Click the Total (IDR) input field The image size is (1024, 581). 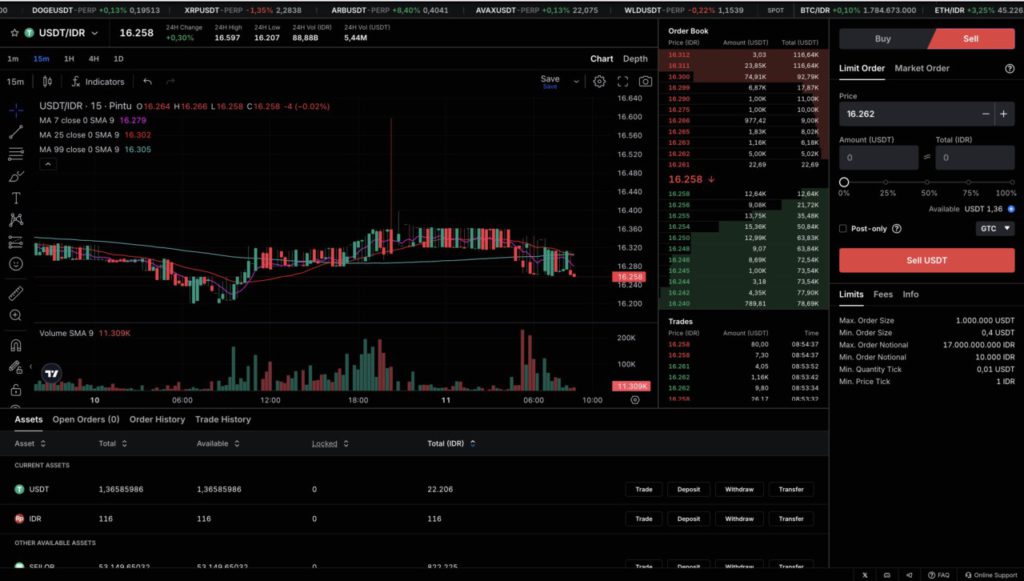[975, 157]
